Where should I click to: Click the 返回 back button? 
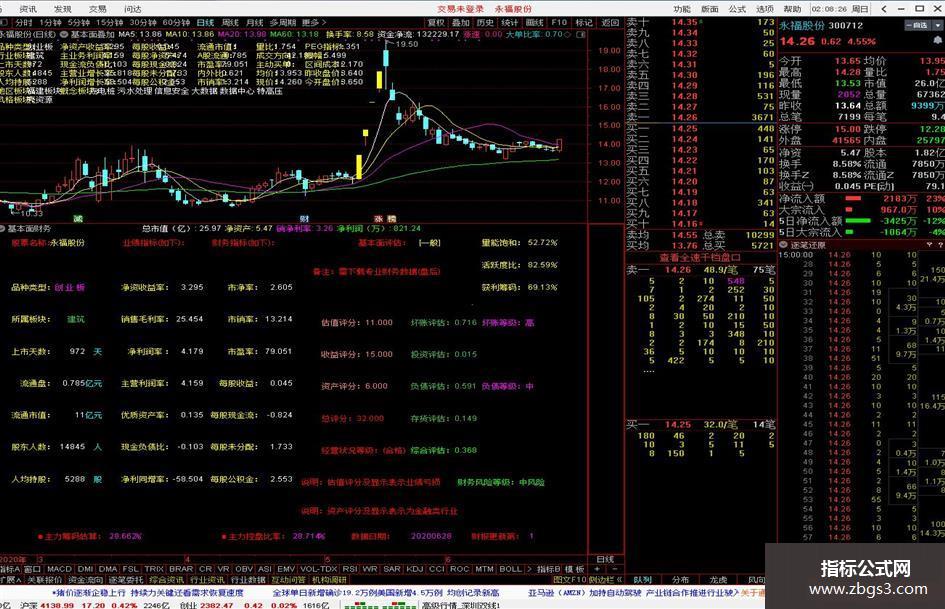(x=611, y=22)
